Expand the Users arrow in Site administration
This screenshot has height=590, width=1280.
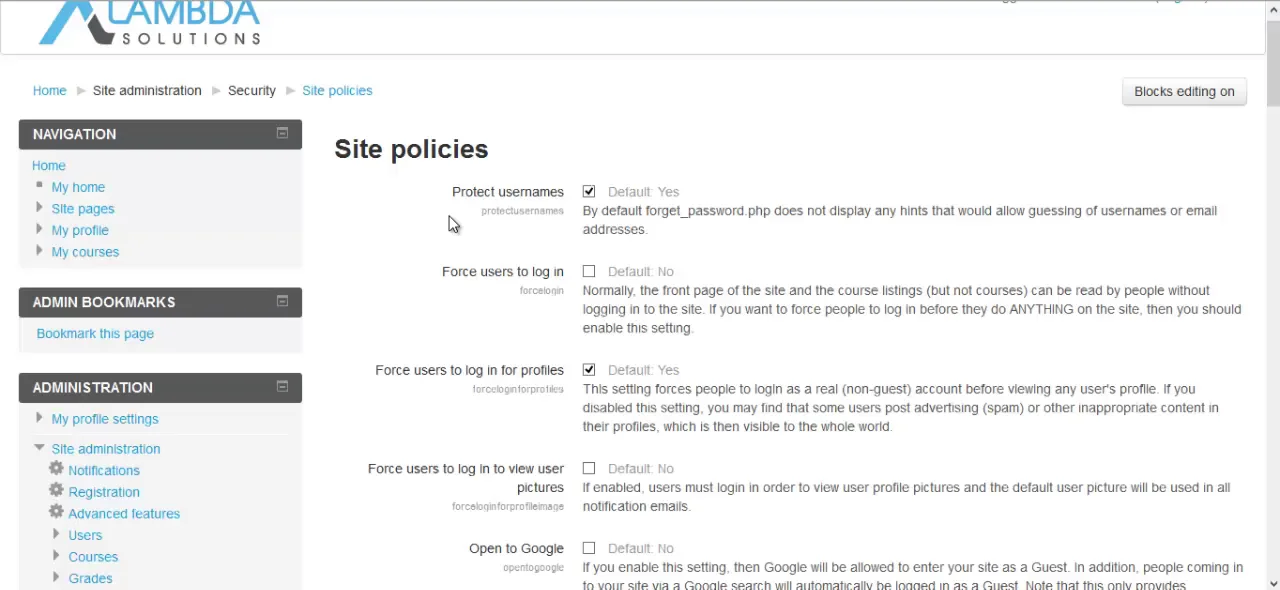pos(56,534)
